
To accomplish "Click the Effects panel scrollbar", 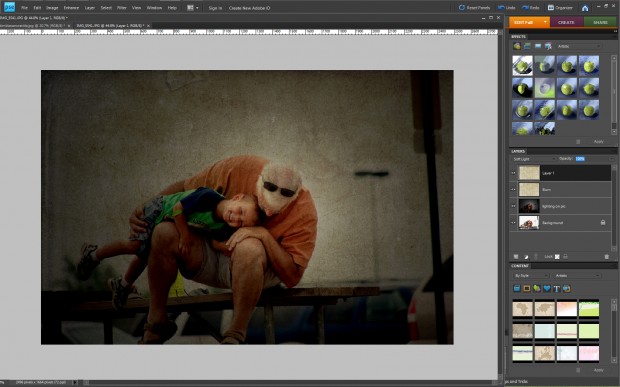I will (x=614, y=95).
